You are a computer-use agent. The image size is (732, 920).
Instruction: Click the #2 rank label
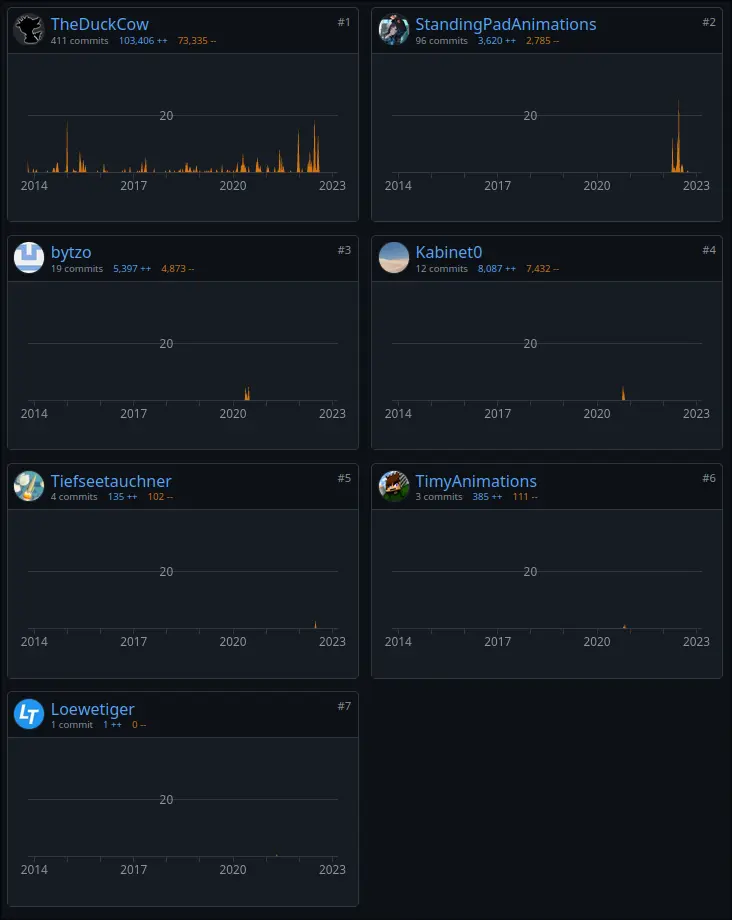[x=709, y=22]
